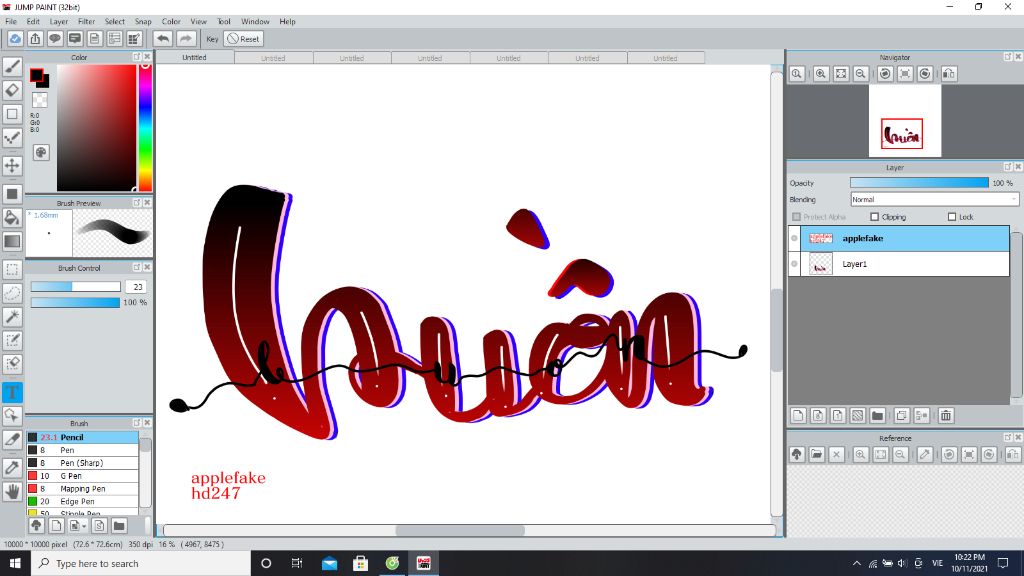Open the add brush dropdown arrow

pyautogui.click(x=84, y=526)
